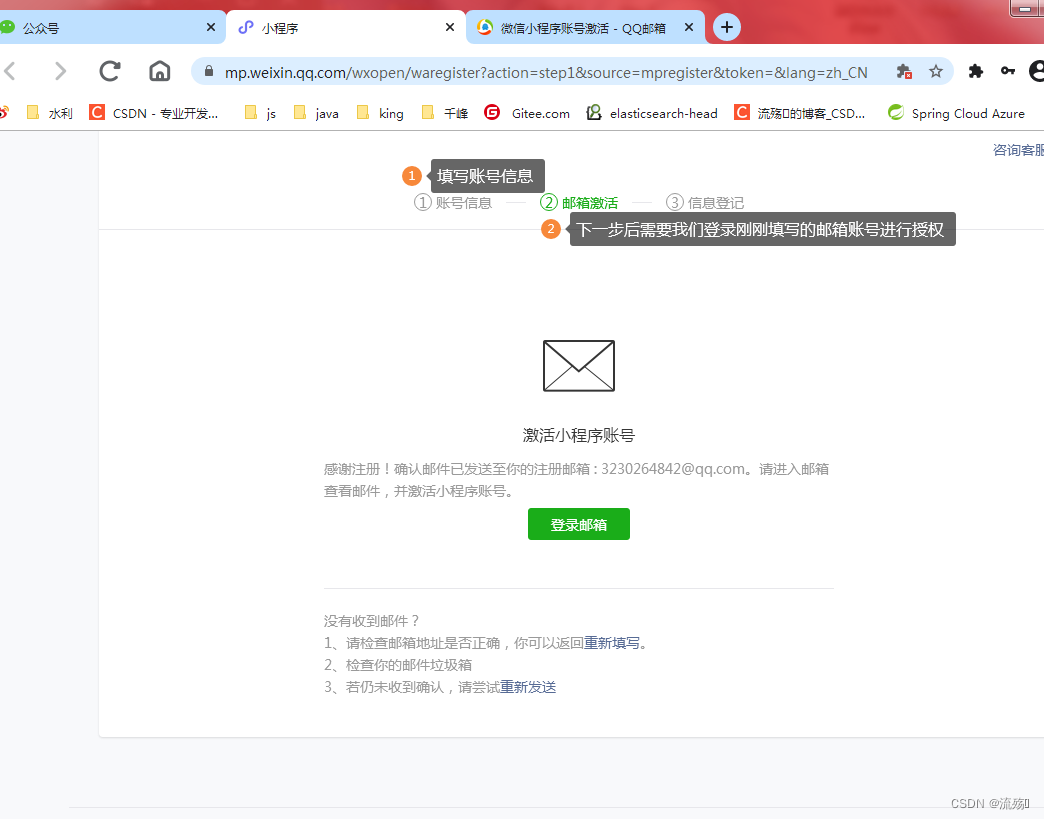Image resolution: width=1044 pixels, height=819 pixels.
Task: Click the 激活小程序账号 heading
Action: click(579, 435)
